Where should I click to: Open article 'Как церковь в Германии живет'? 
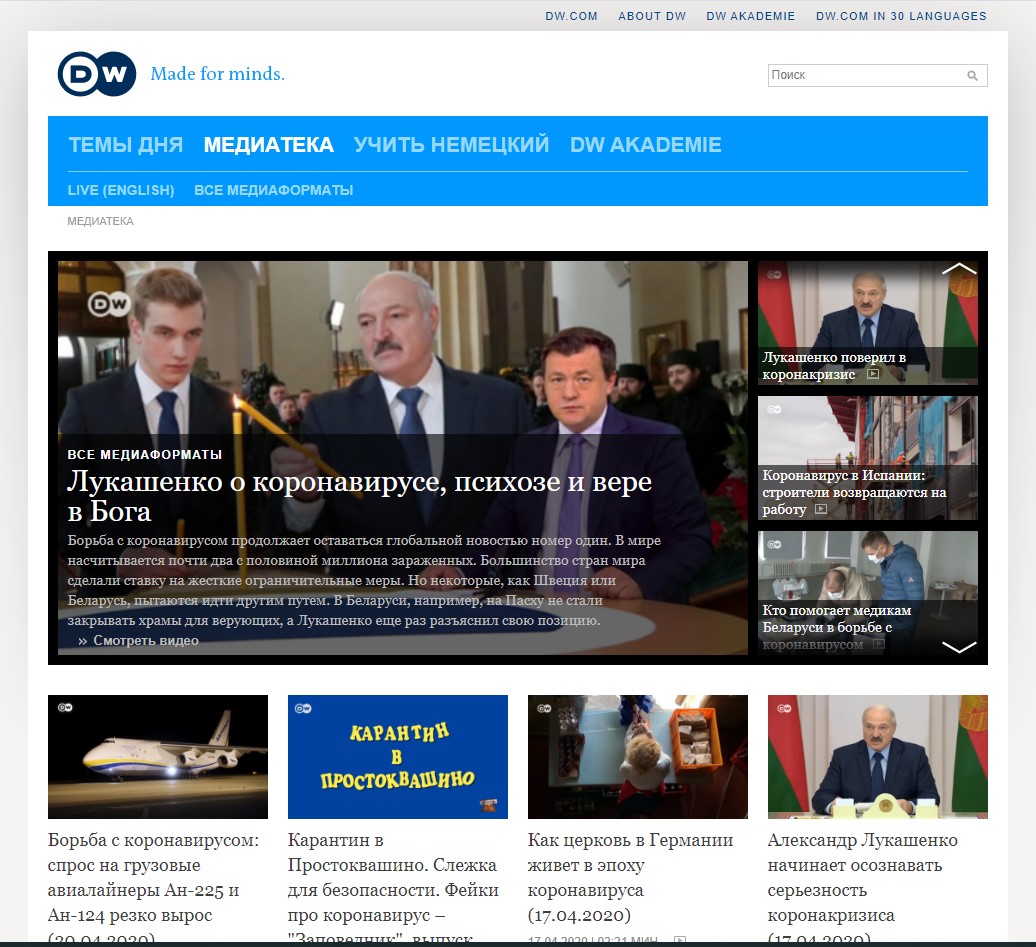[630, 878]
